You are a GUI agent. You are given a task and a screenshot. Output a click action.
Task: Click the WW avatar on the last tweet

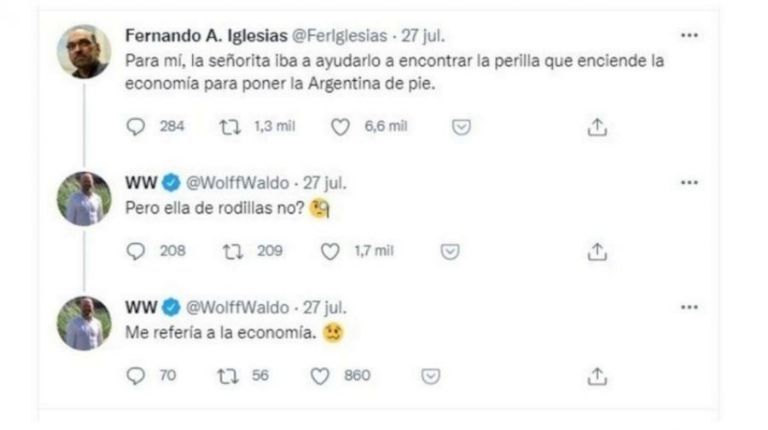(x=84, y=323)
